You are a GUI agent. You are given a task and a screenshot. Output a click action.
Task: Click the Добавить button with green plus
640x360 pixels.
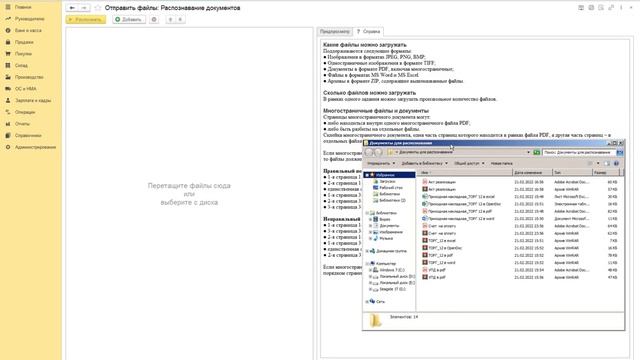[129, 20]
